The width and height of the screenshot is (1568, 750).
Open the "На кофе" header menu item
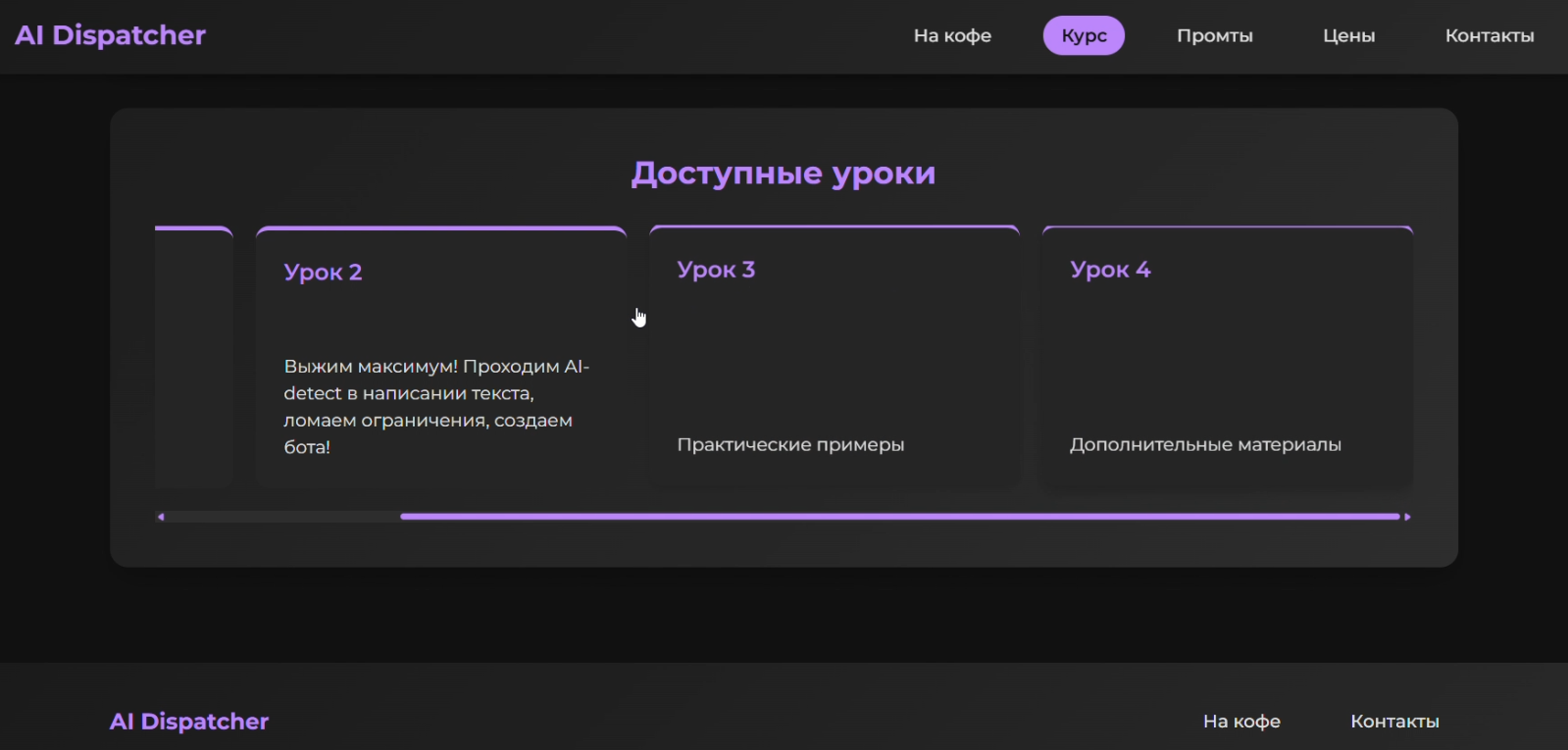[x=952, y=35]
